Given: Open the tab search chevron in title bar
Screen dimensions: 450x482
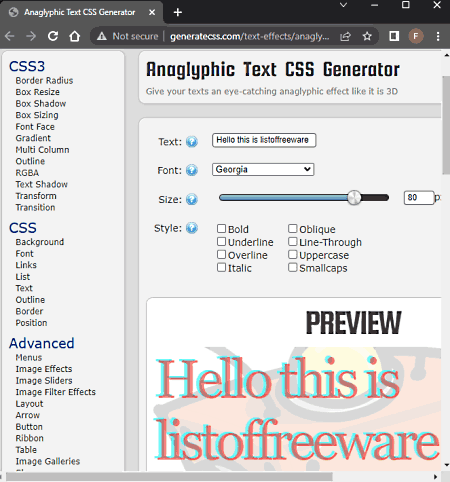Looking at the screenshot, I should [x=343, y=5].
